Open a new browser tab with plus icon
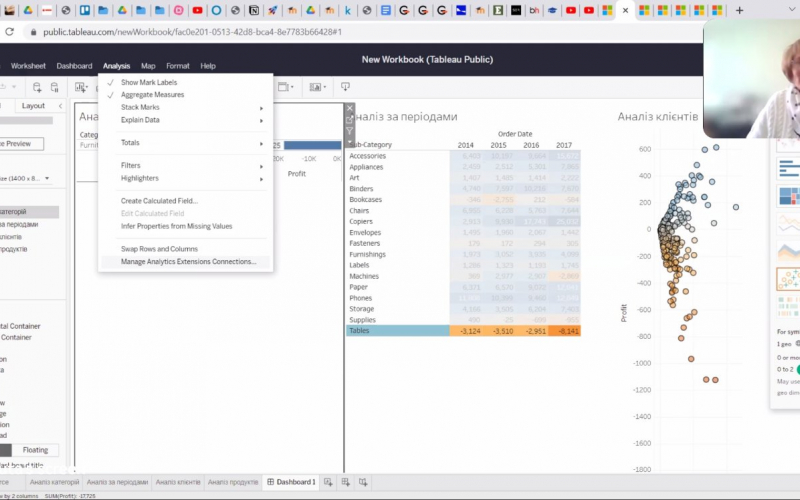This screenshot has width=800, height=500. point(739,10)
